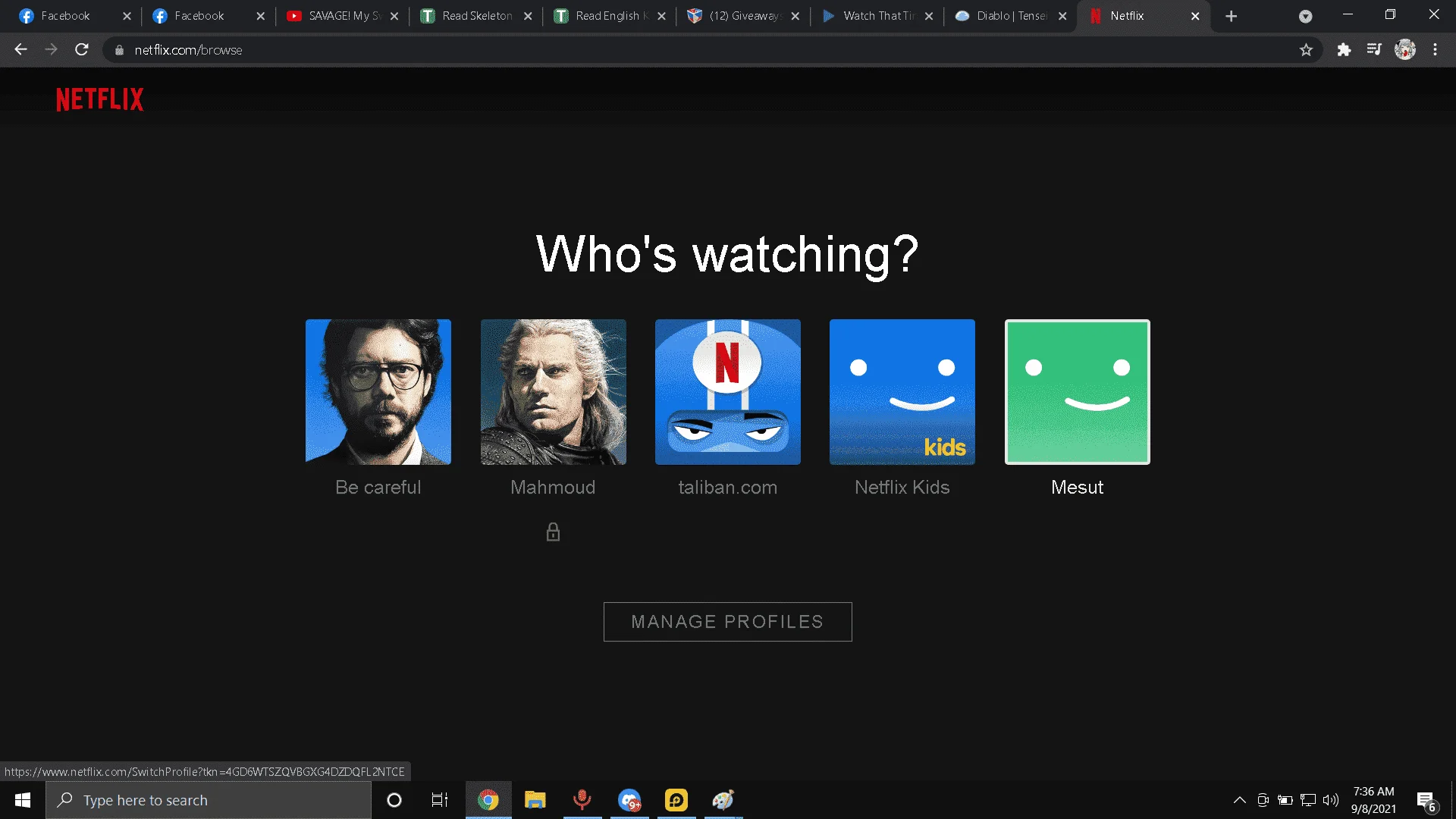Open the Chrome three-dot menu
Viewport: 1456px width, 819px height.
[1435, 50]
